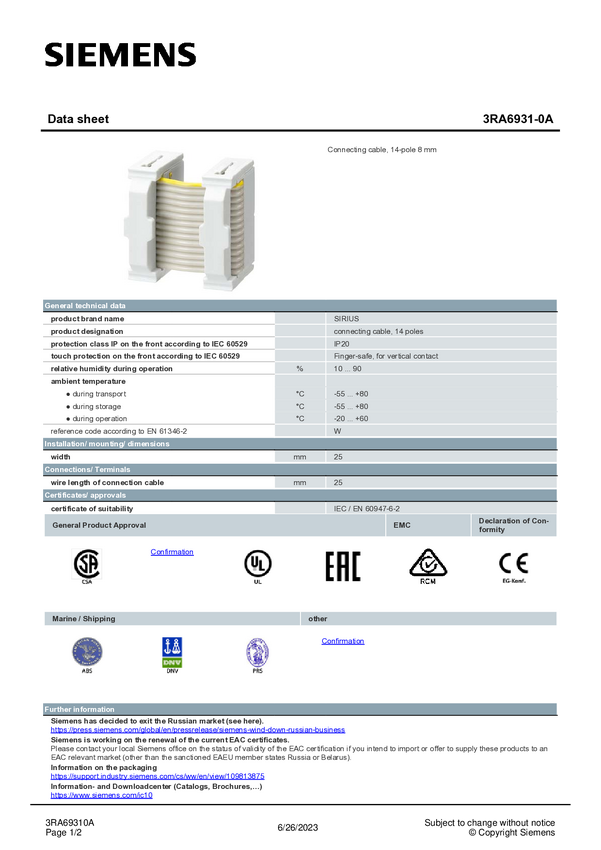This screenshot has width=601, height=850.
Task: Click the PRS marine approval logo
Action: 257,655
